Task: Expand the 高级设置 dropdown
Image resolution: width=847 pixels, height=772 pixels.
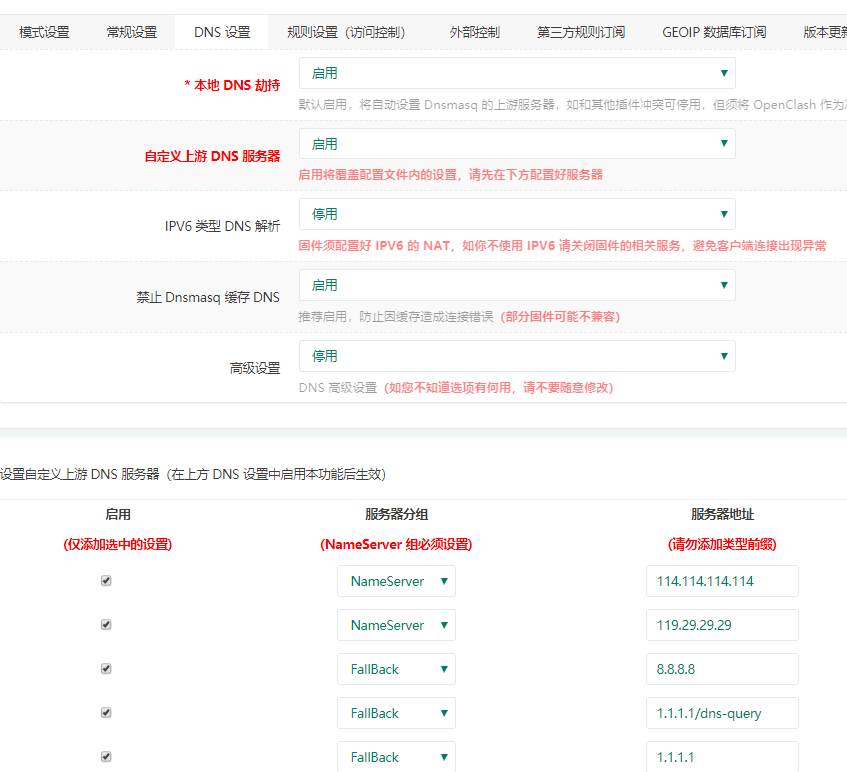Action: [516, 356]
